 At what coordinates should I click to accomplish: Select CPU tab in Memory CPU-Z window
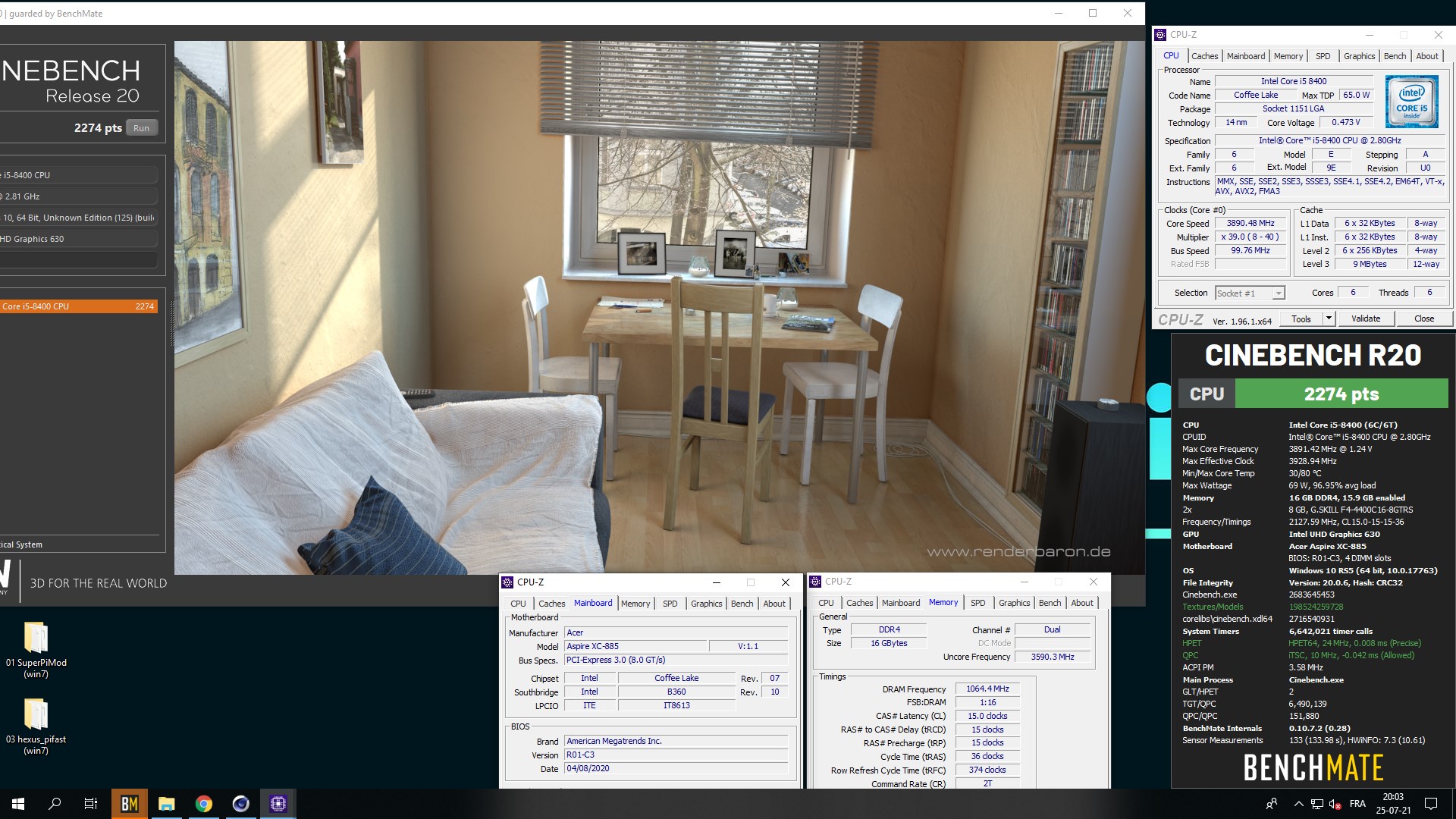(x=826, y=603)
